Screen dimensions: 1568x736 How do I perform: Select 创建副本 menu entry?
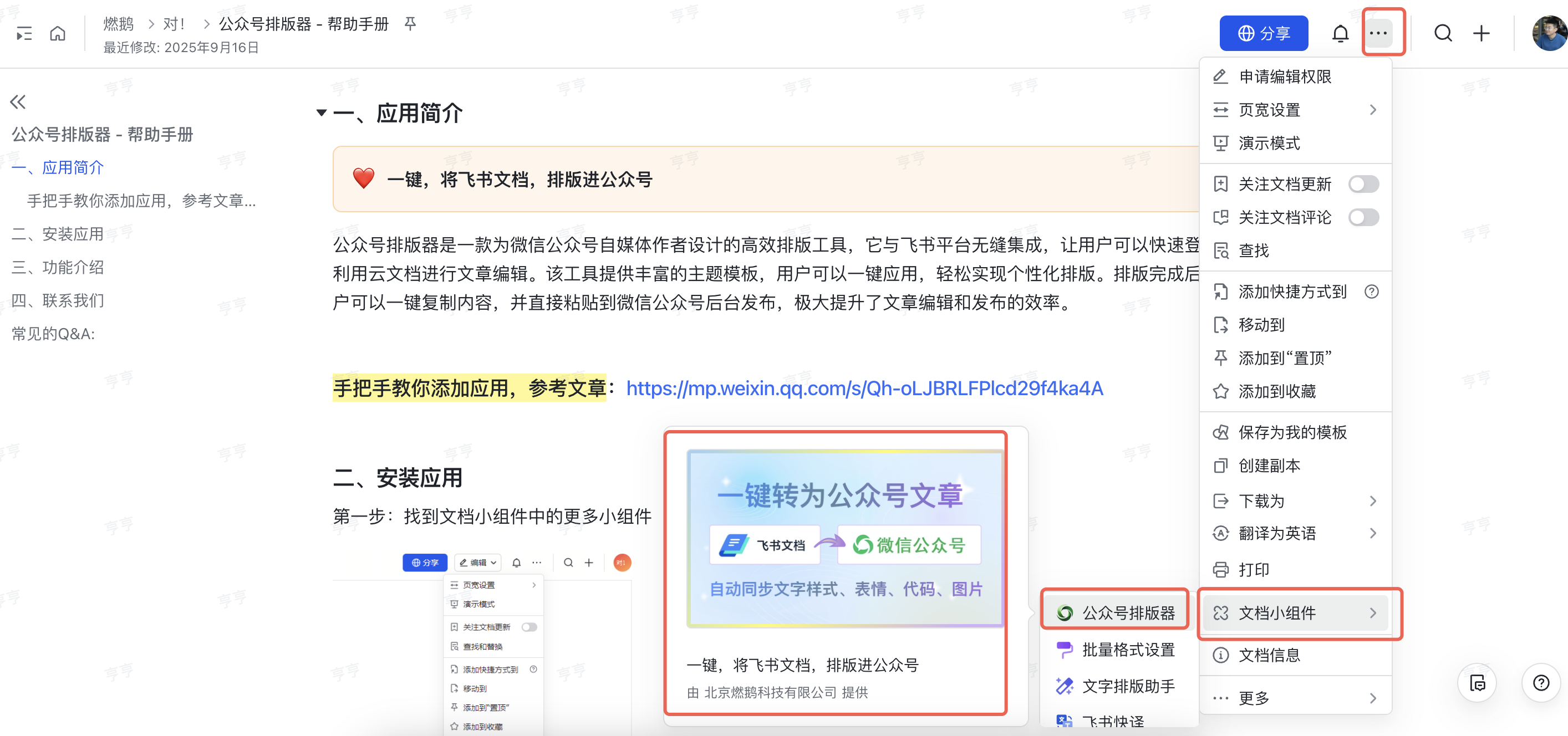(1269, 466)
